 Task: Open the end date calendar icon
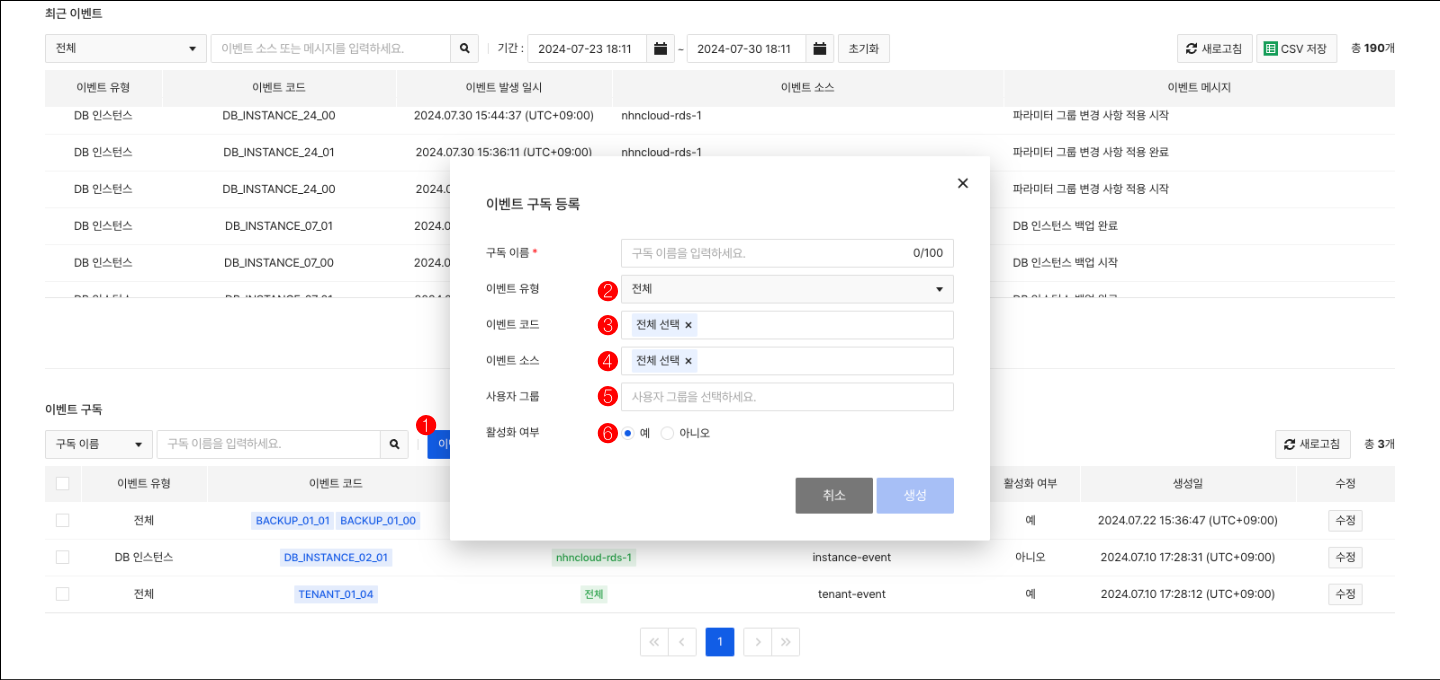819,48
